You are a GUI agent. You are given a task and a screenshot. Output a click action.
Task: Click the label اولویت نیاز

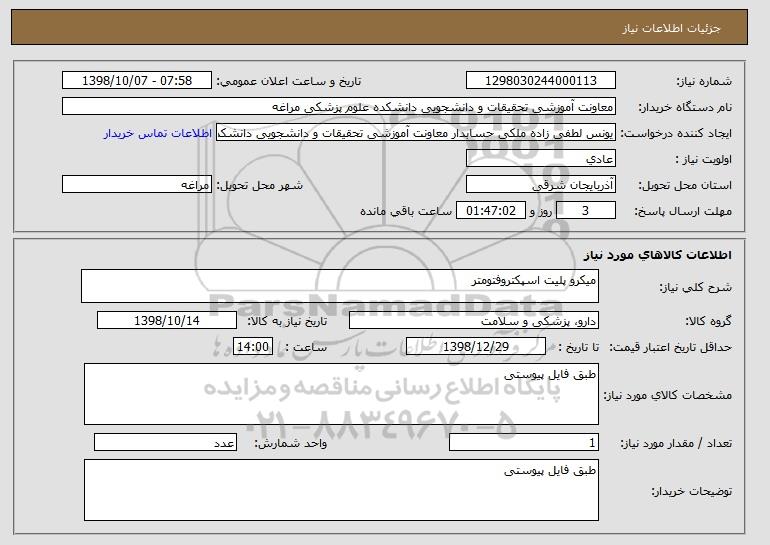703,159
